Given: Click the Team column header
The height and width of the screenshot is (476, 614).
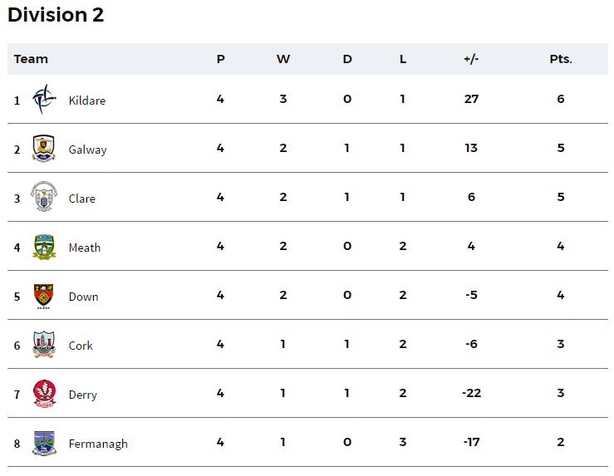Looking at the screenshot, I should [31, 59].
